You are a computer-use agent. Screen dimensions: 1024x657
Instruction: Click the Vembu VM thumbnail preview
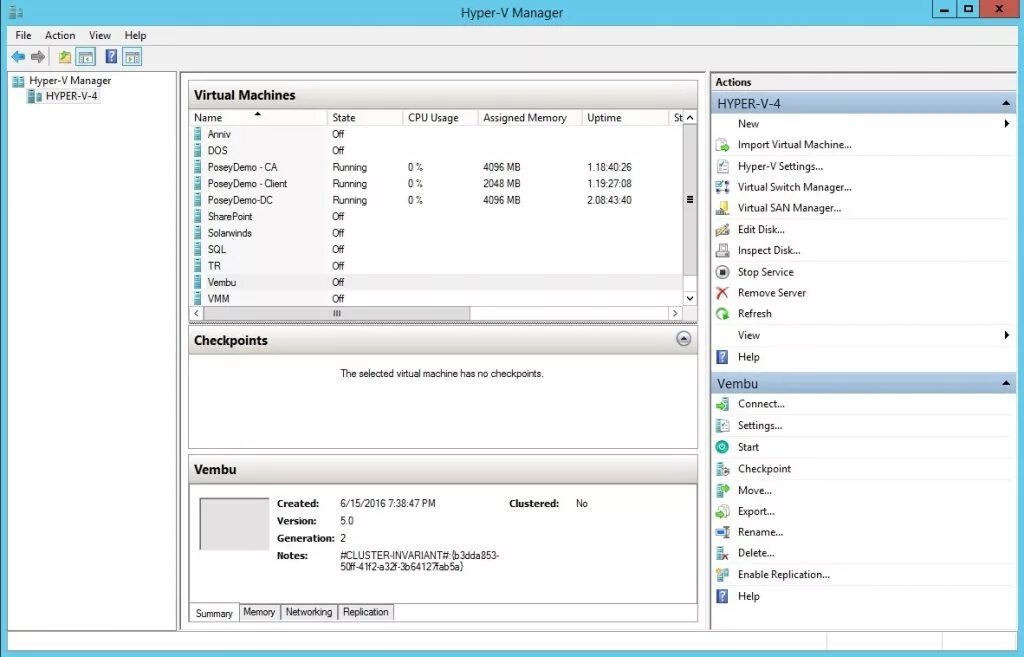pos(234,524)
